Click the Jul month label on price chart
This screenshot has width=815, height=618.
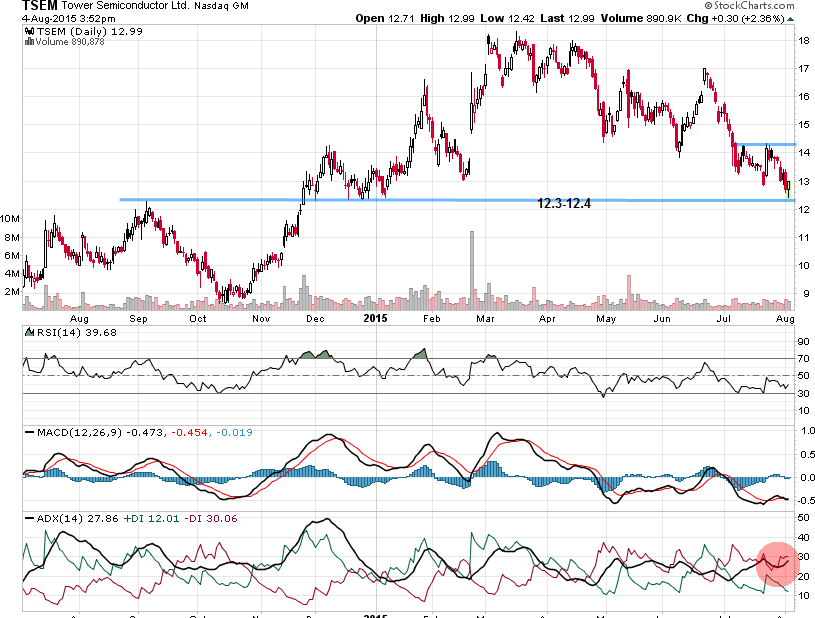click(x=723, y=319)
